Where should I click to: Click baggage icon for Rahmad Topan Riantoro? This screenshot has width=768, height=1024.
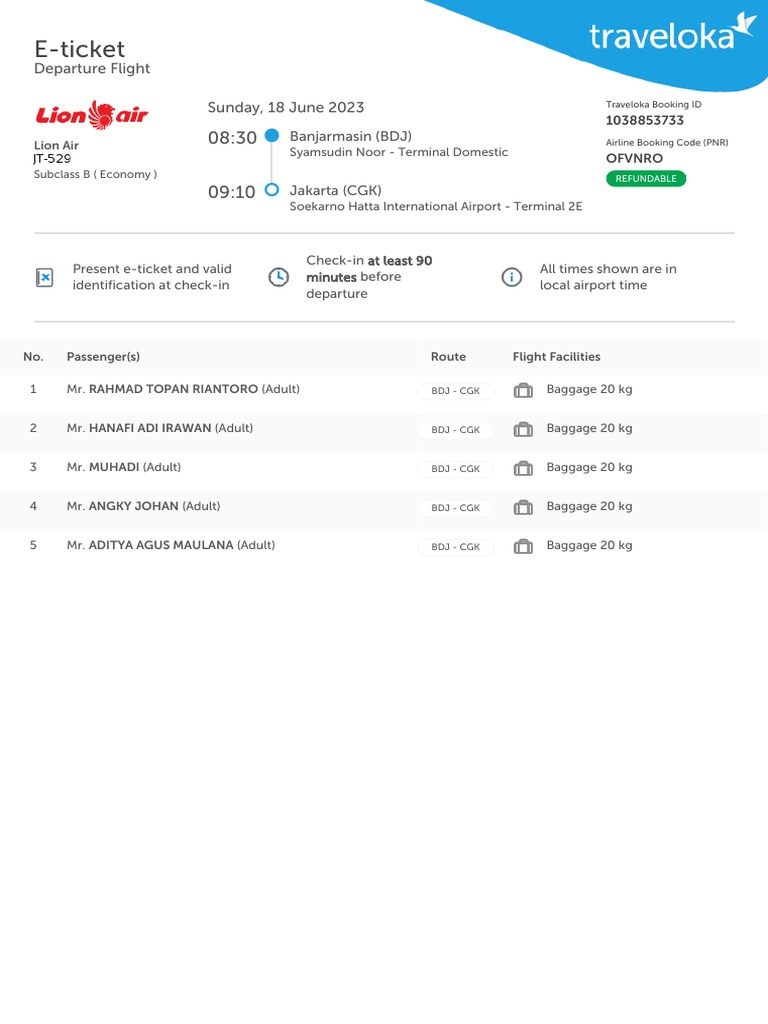click(523, 390)
